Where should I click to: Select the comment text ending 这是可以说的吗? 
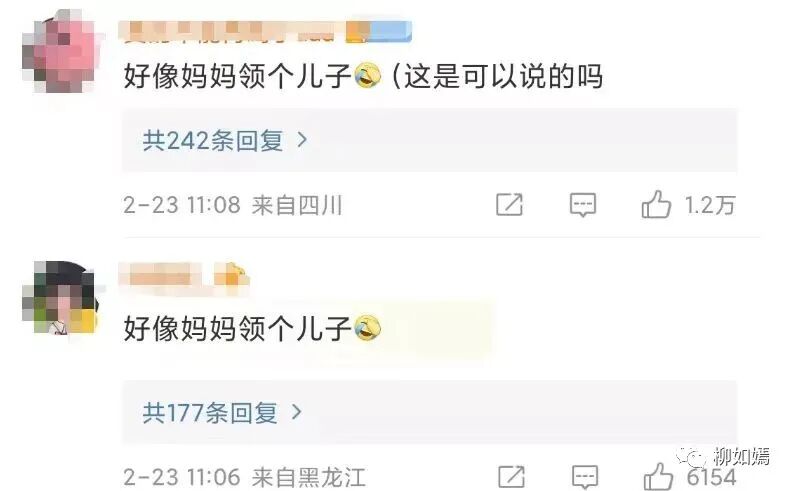(x=363, y=77)
